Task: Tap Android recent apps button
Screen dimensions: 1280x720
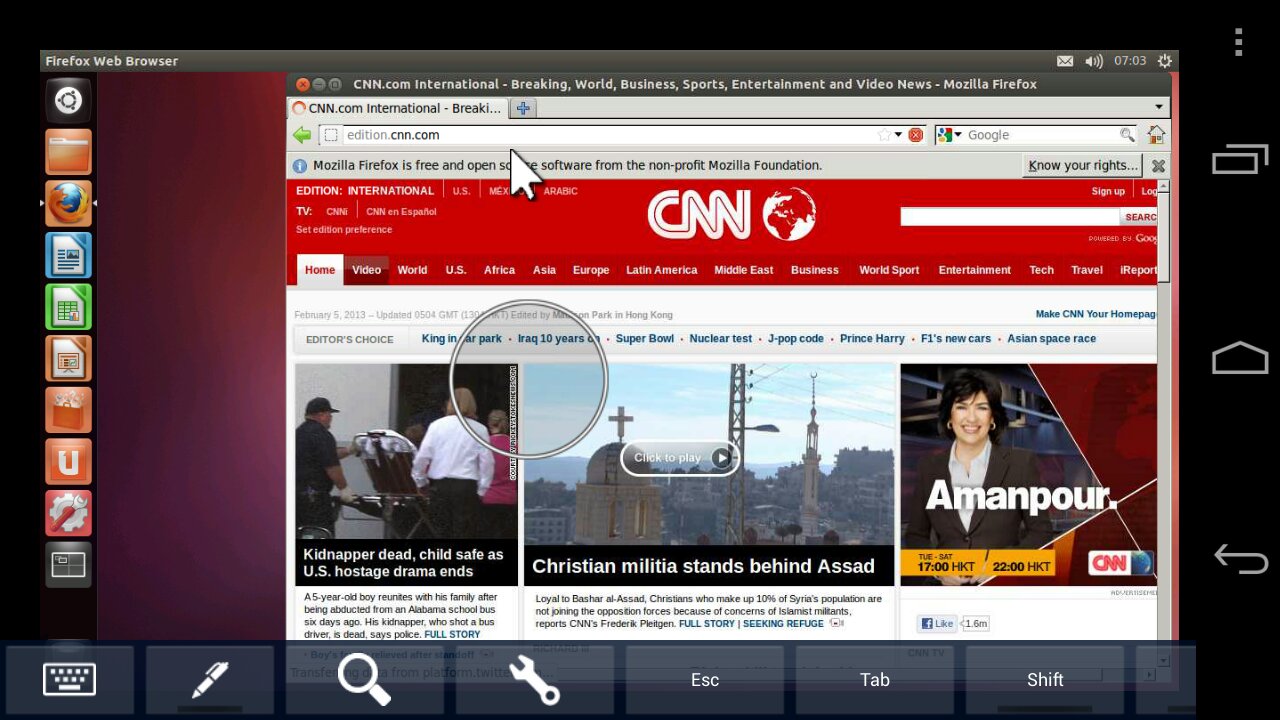Action: (1240, 159)
